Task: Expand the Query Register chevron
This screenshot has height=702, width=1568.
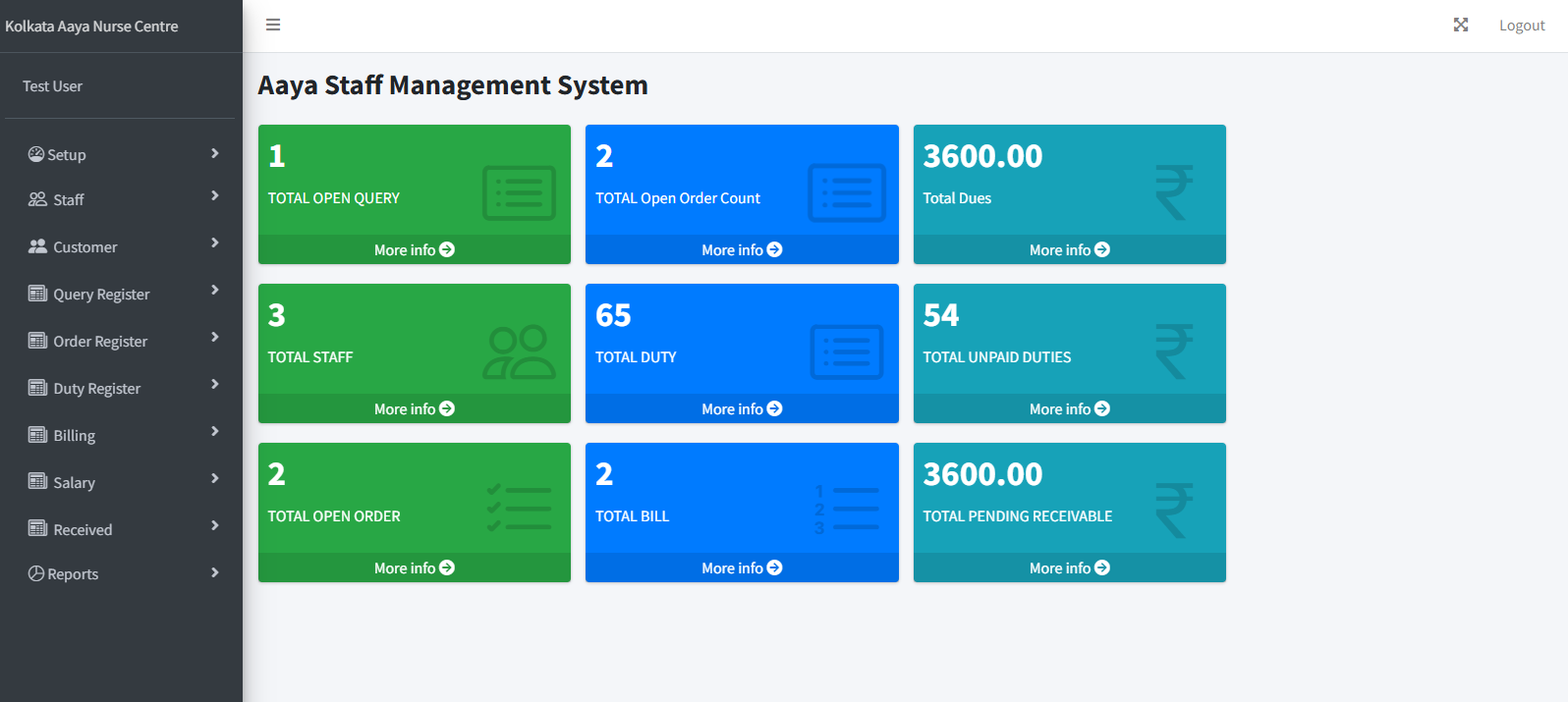Action: click(214, 291)
